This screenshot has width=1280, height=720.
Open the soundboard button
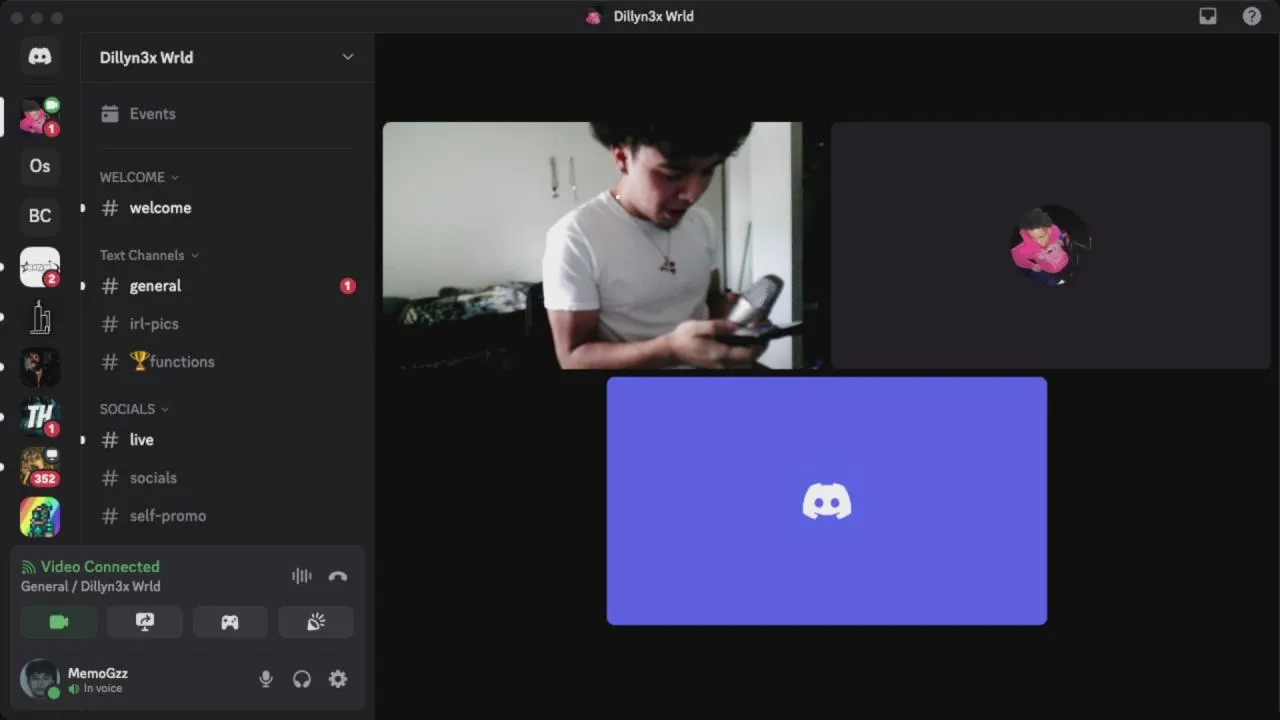click(316, 622)
